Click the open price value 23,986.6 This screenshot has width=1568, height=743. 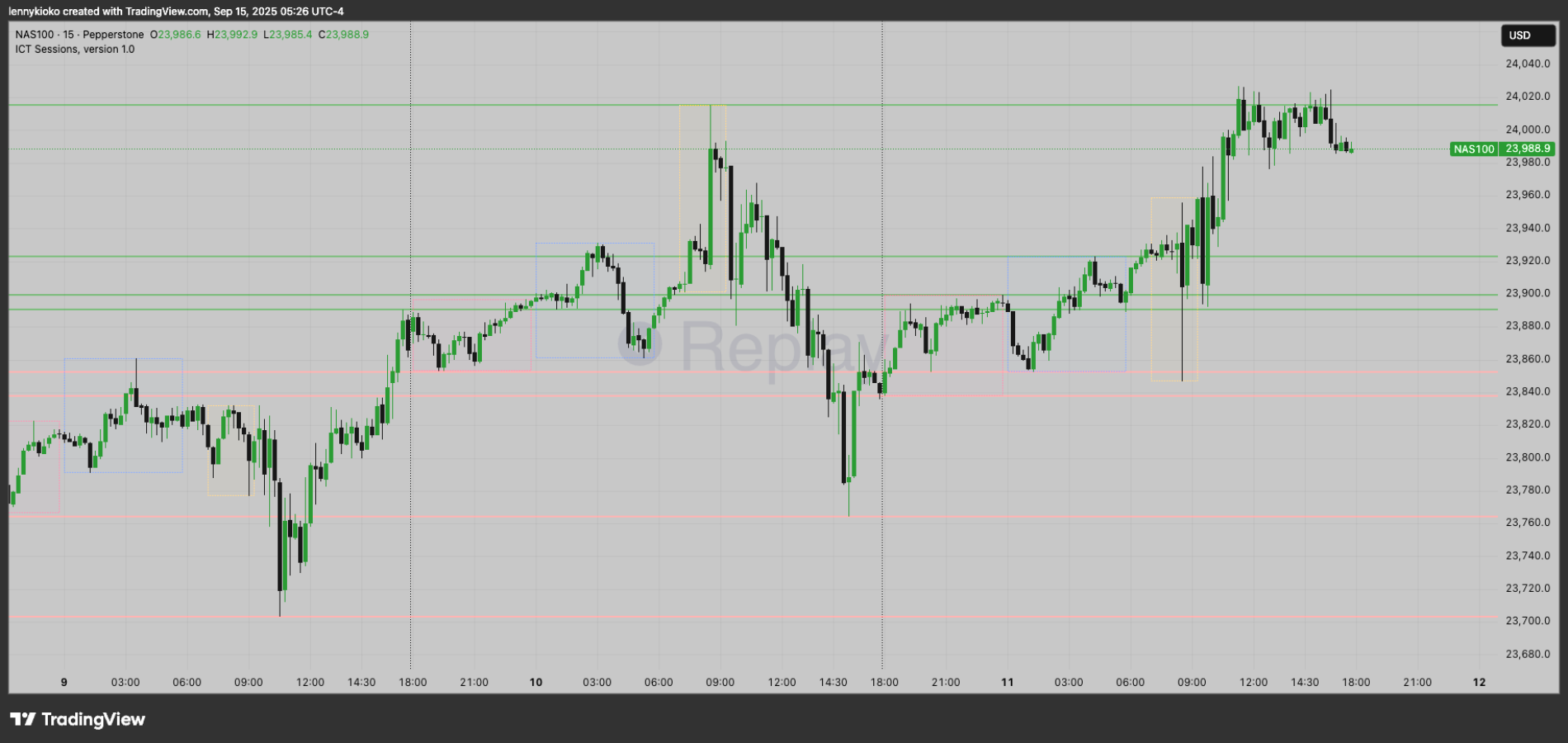(179, 35)
